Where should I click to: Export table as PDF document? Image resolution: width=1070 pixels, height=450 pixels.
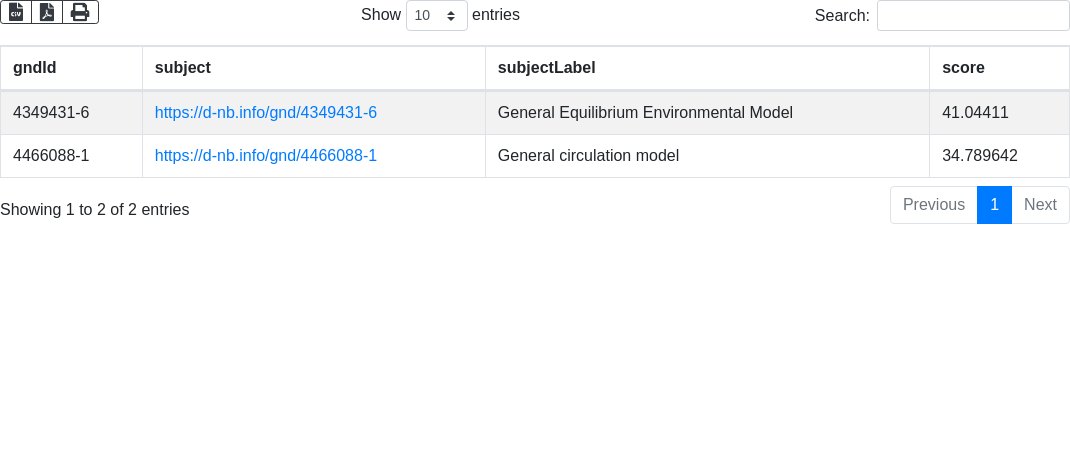pyautogui.click(x=47, y=12)
